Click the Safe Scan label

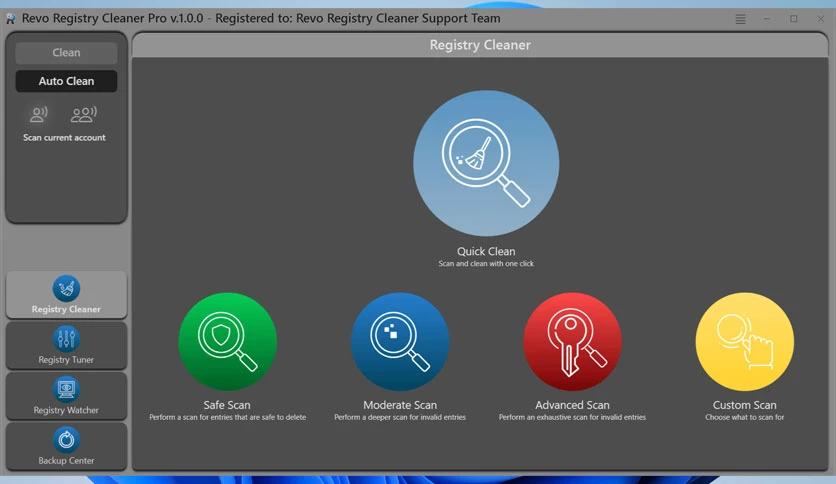(x=227, y=405)
